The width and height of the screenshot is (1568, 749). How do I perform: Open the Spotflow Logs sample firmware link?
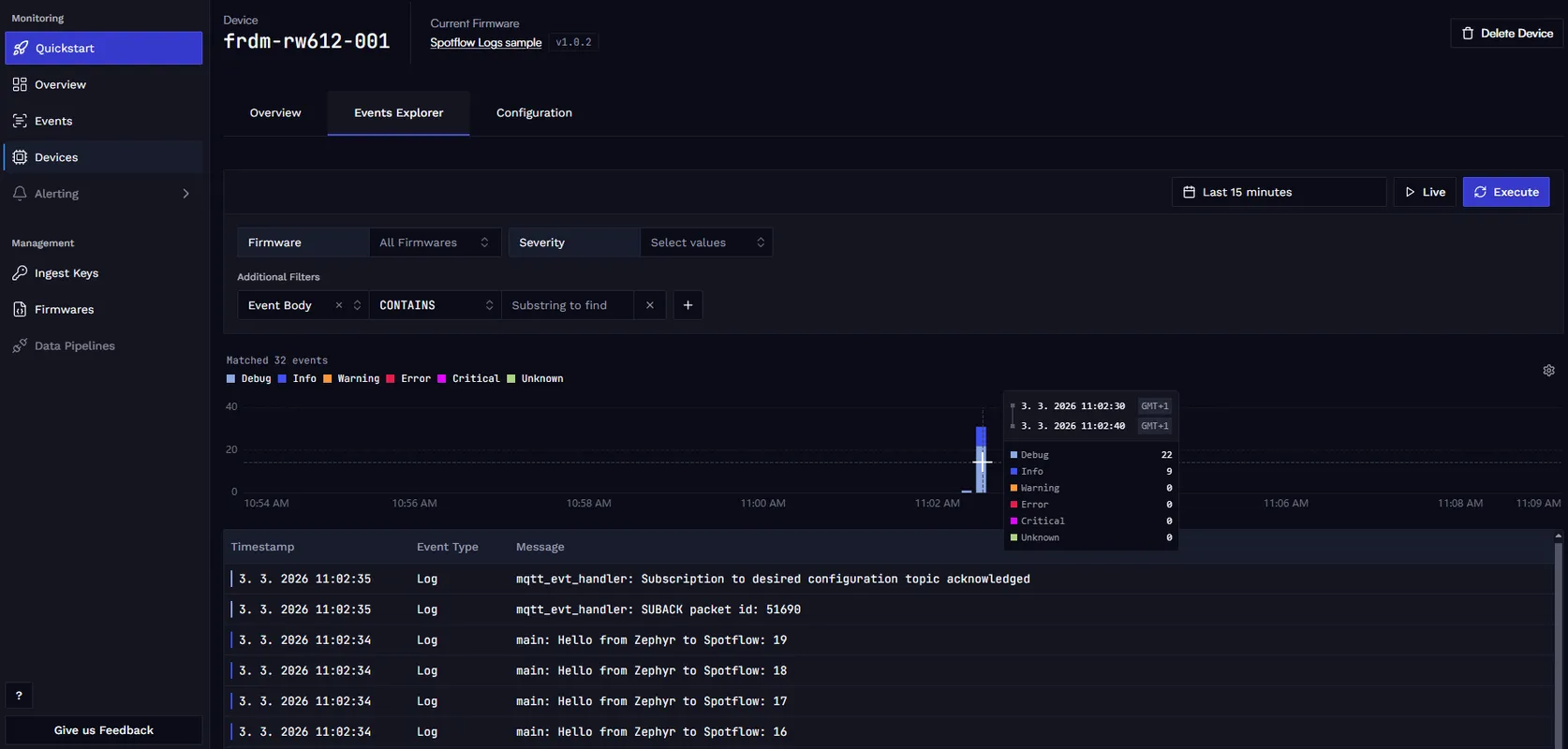coord(485,43)
